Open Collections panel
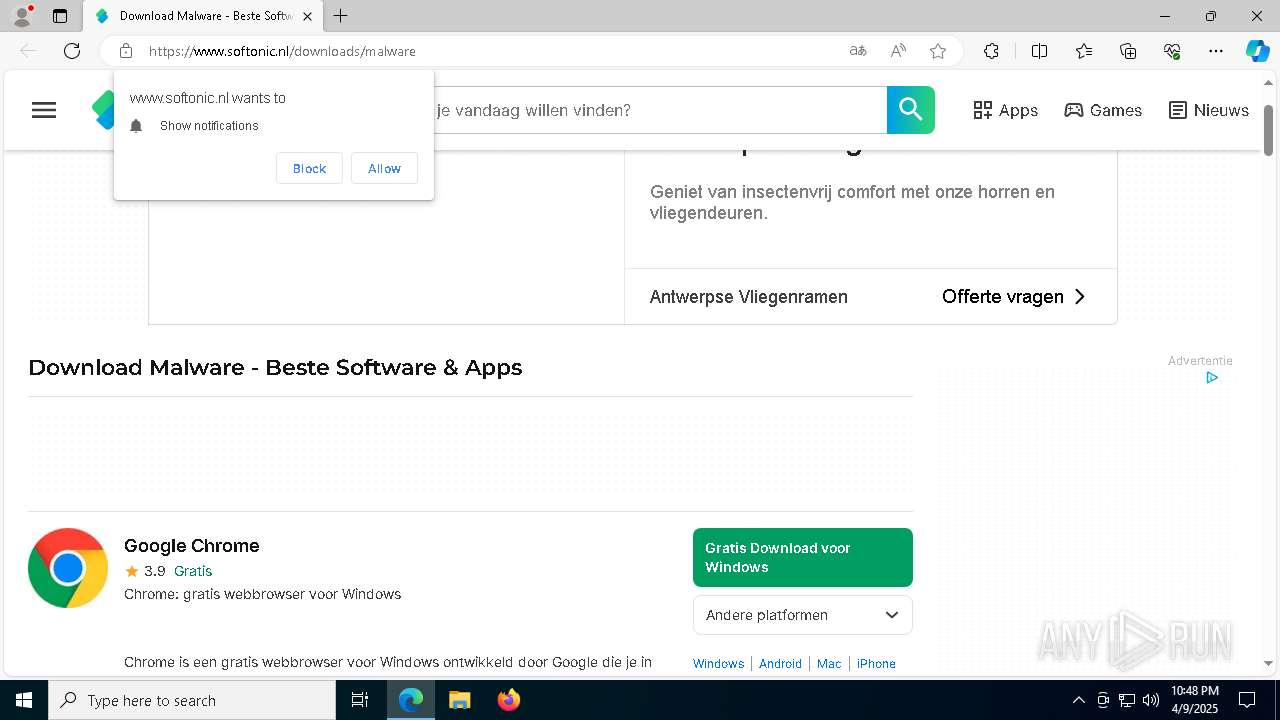Viewport: 1280px width, 720px height. point(1128,51)
